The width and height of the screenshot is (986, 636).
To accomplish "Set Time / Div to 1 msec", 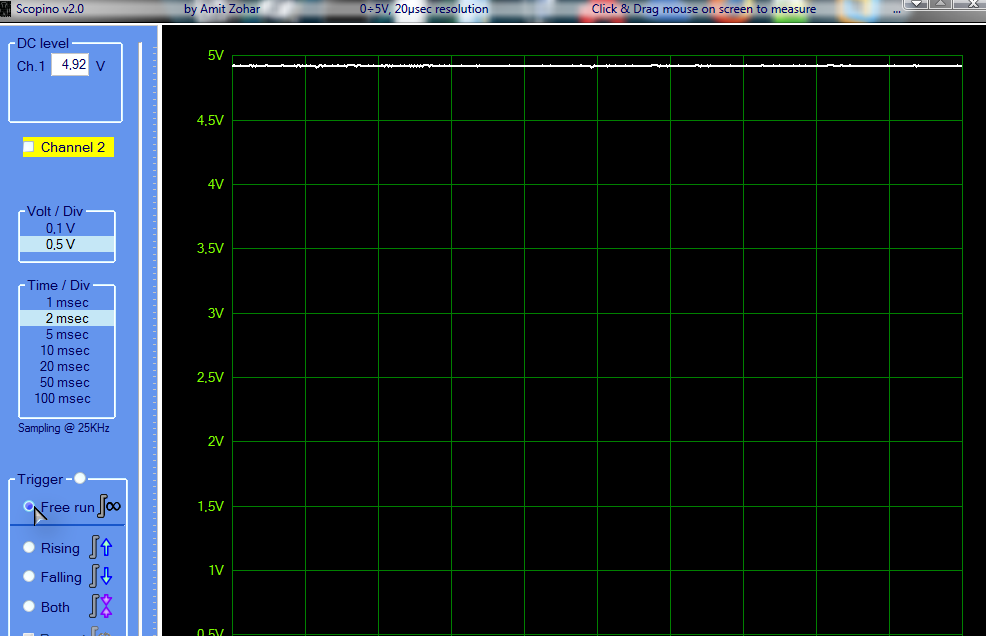I will point(67,302).
